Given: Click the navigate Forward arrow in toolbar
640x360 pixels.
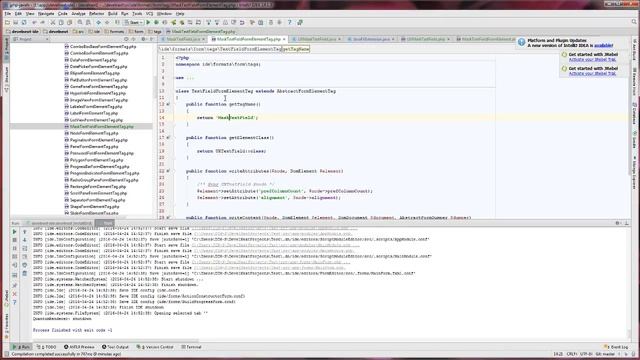Looking at the screenshot, I should (x=107, y=22).
